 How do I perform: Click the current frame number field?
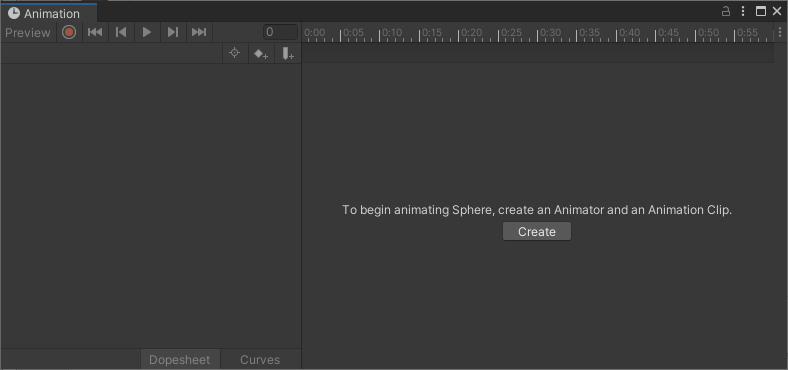280,32
